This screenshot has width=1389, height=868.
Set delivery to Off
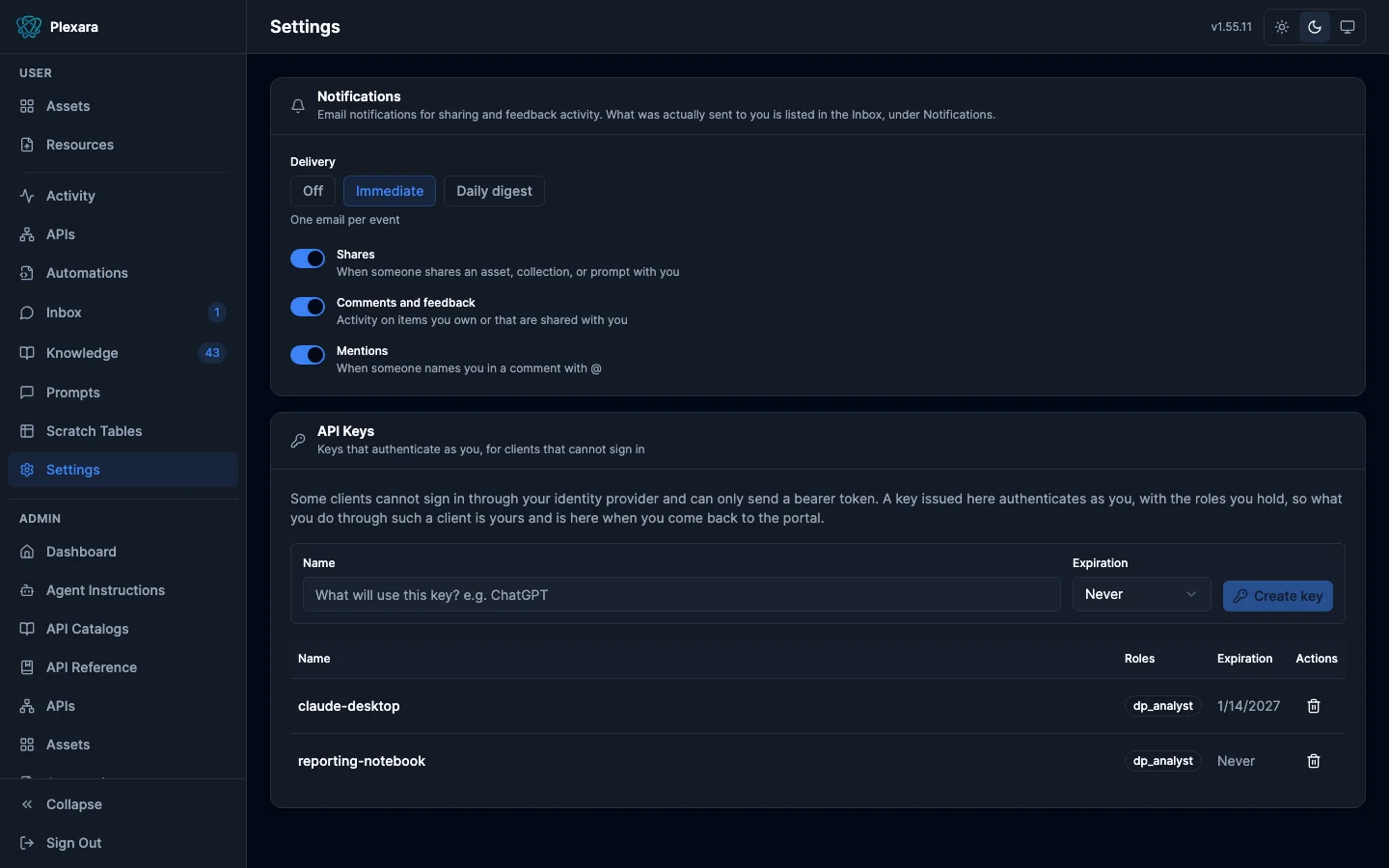[x=313, y=191]
